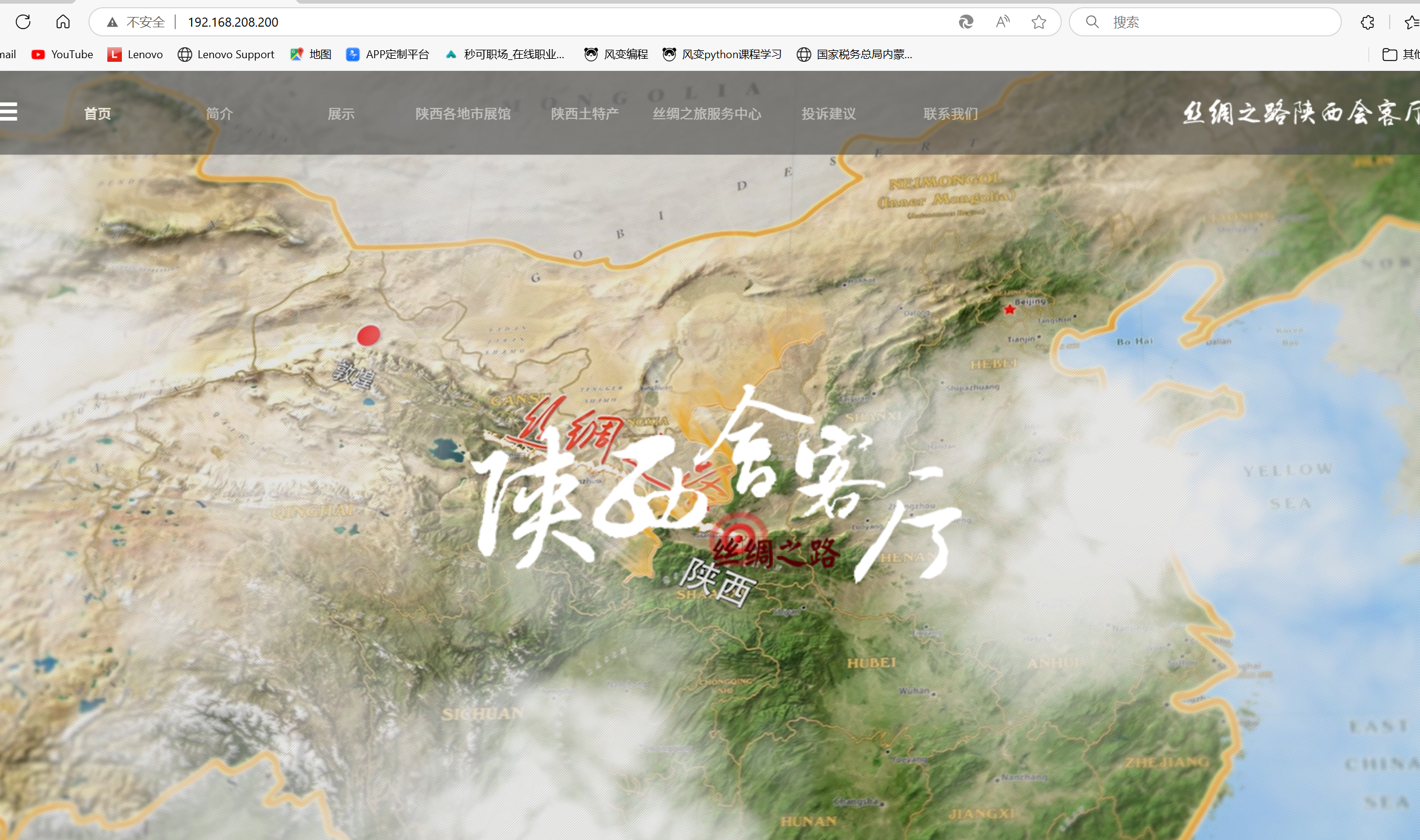
Task: Select the 简介 navigation item
Action: click(x=219, y=114)
